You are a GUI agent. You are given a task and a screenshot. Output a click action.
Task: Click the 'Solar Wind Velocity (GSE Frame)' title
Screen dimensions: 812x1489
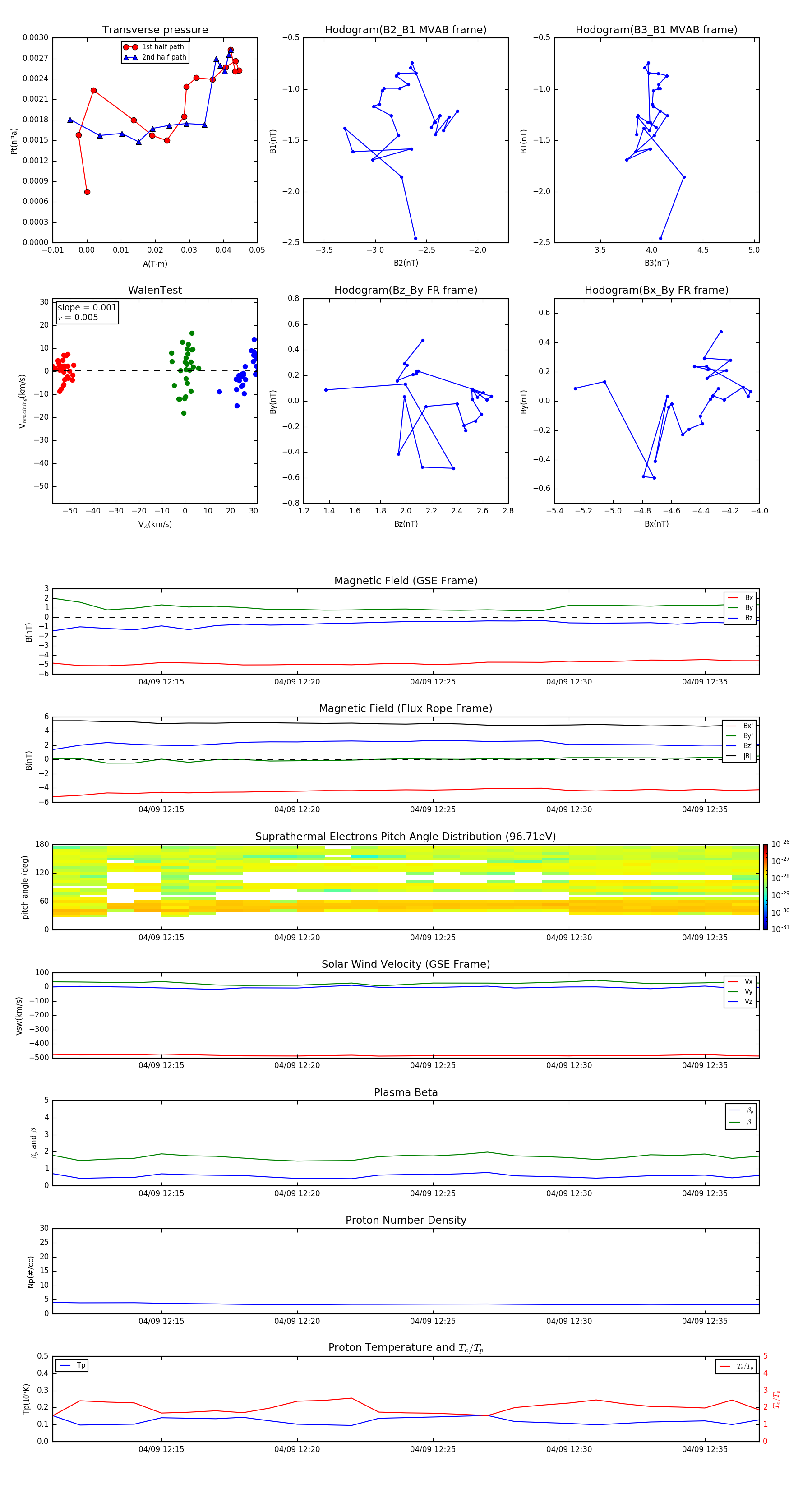pos(406,965)
